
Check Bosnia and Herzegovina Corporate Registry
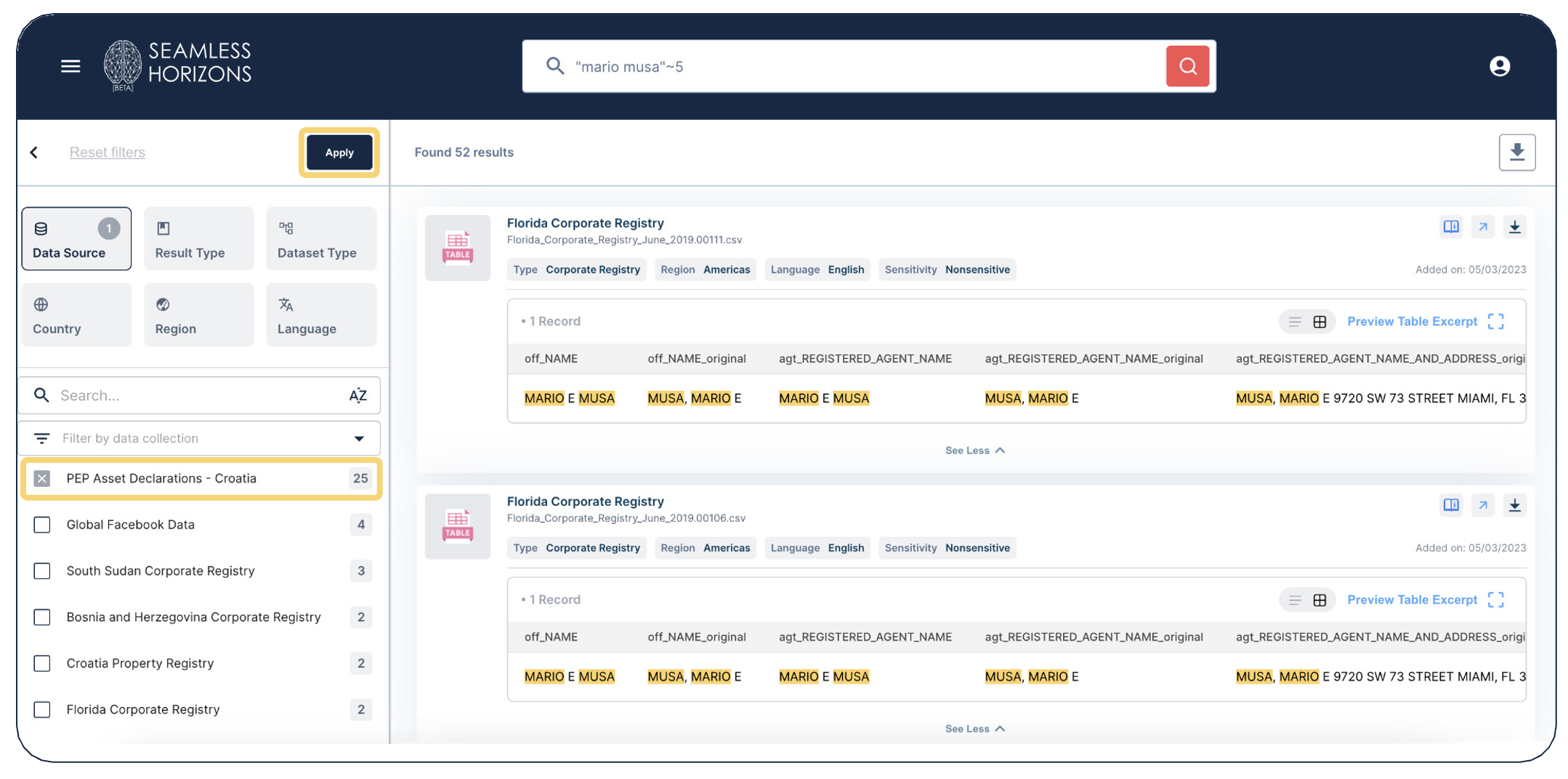point(42,617)
